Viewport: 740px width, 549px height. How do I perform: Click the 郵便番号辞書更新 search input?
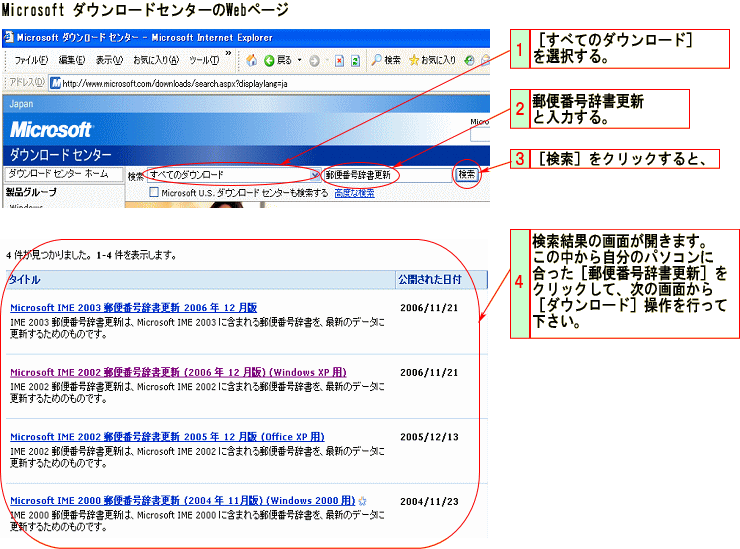[x=387, y=175]
